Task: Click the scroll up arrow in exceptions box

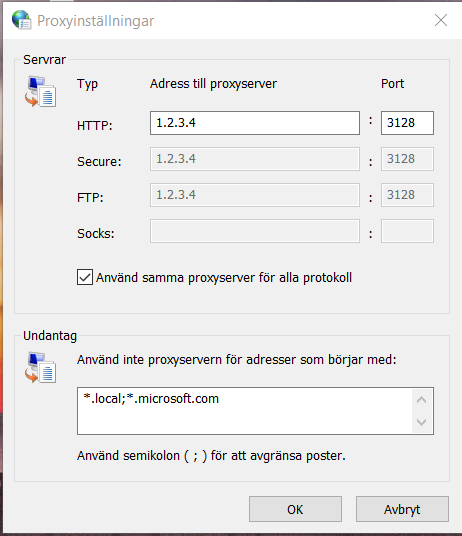Action: click(x=422, y=400)
